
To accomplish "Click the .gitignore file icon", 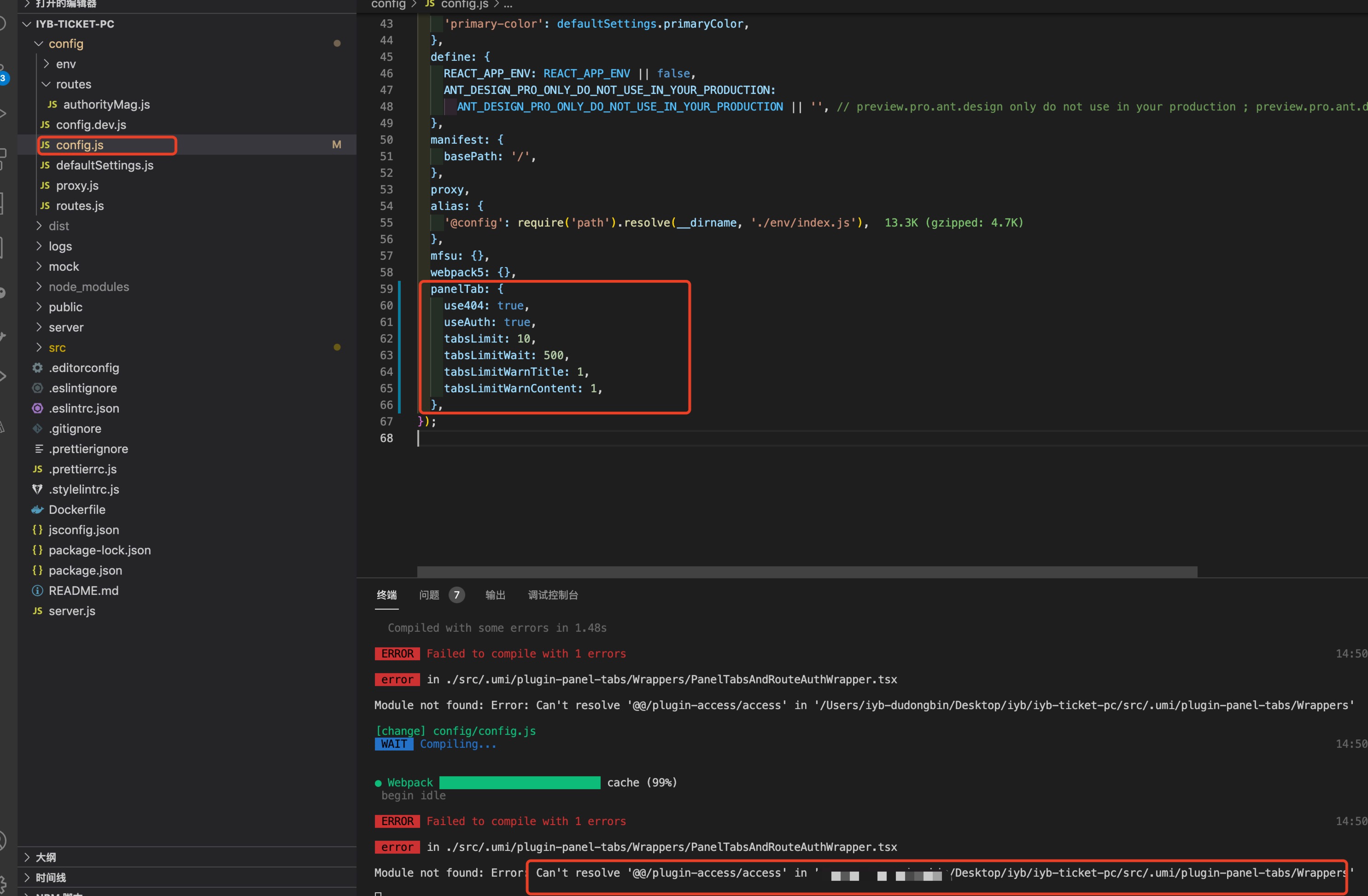I will [37, 428].
